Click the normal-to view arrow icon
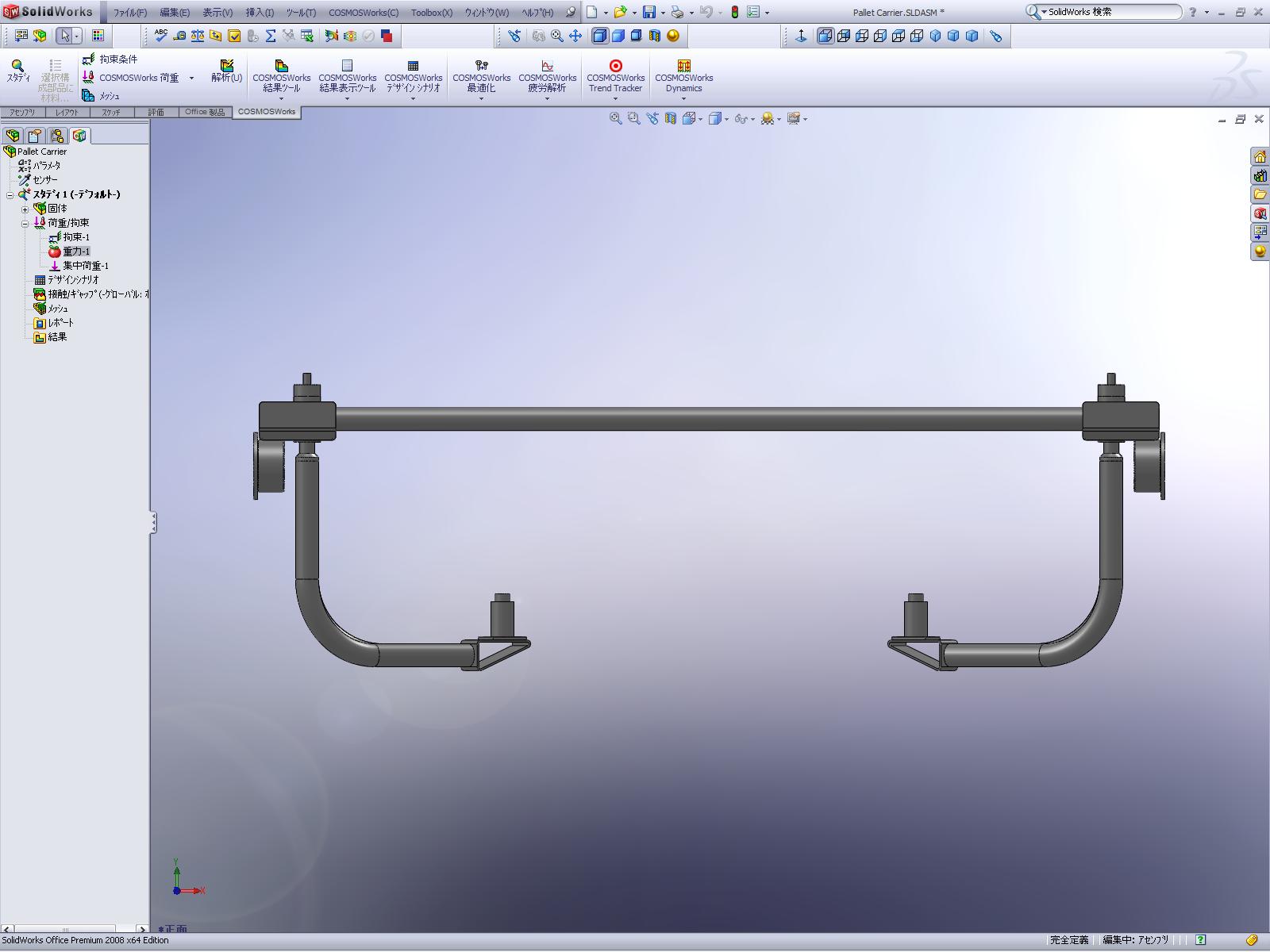This screenshot has height=952, width=1270. [801, 36]
